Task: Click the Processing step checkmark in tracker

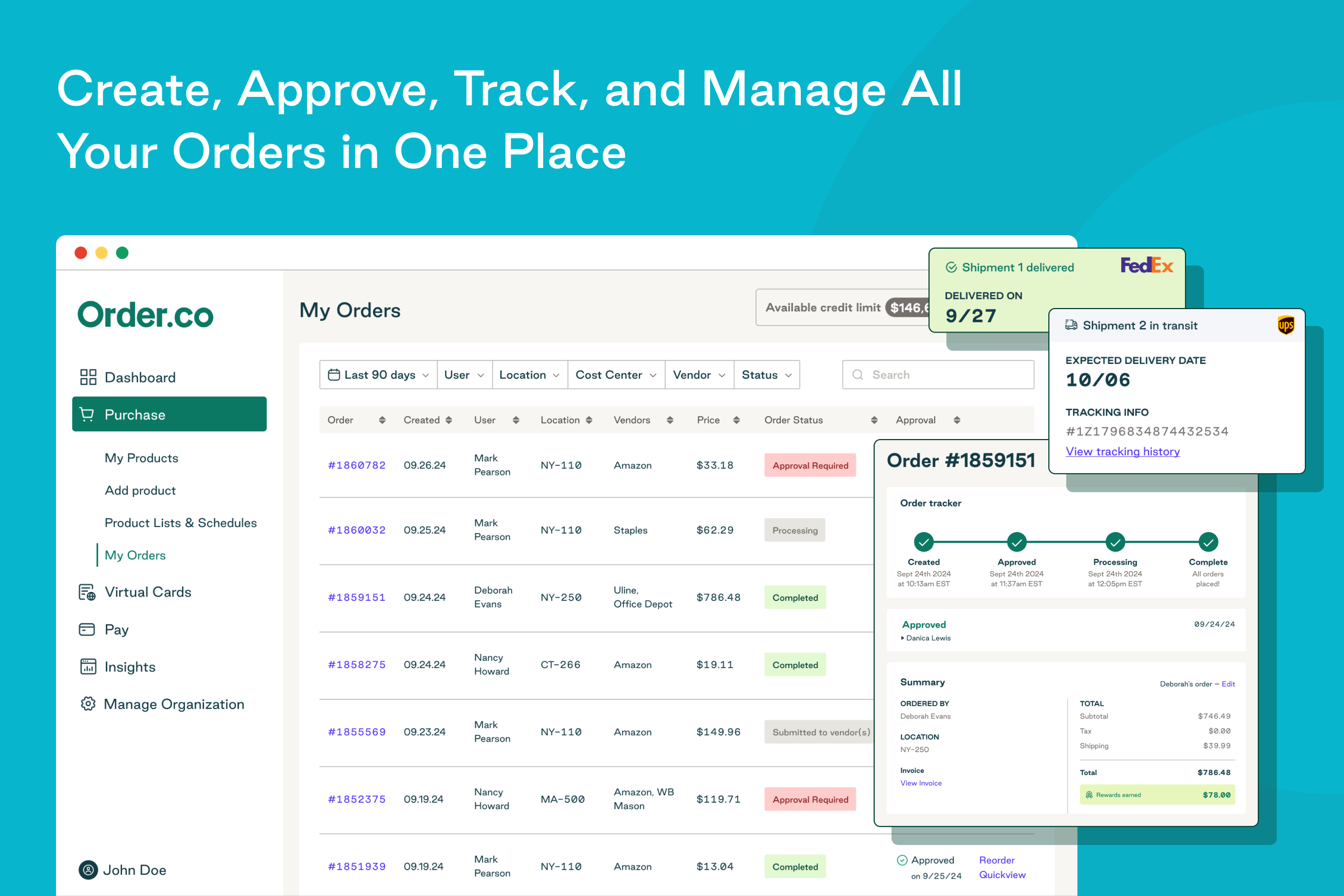Action: (1115, 541)
